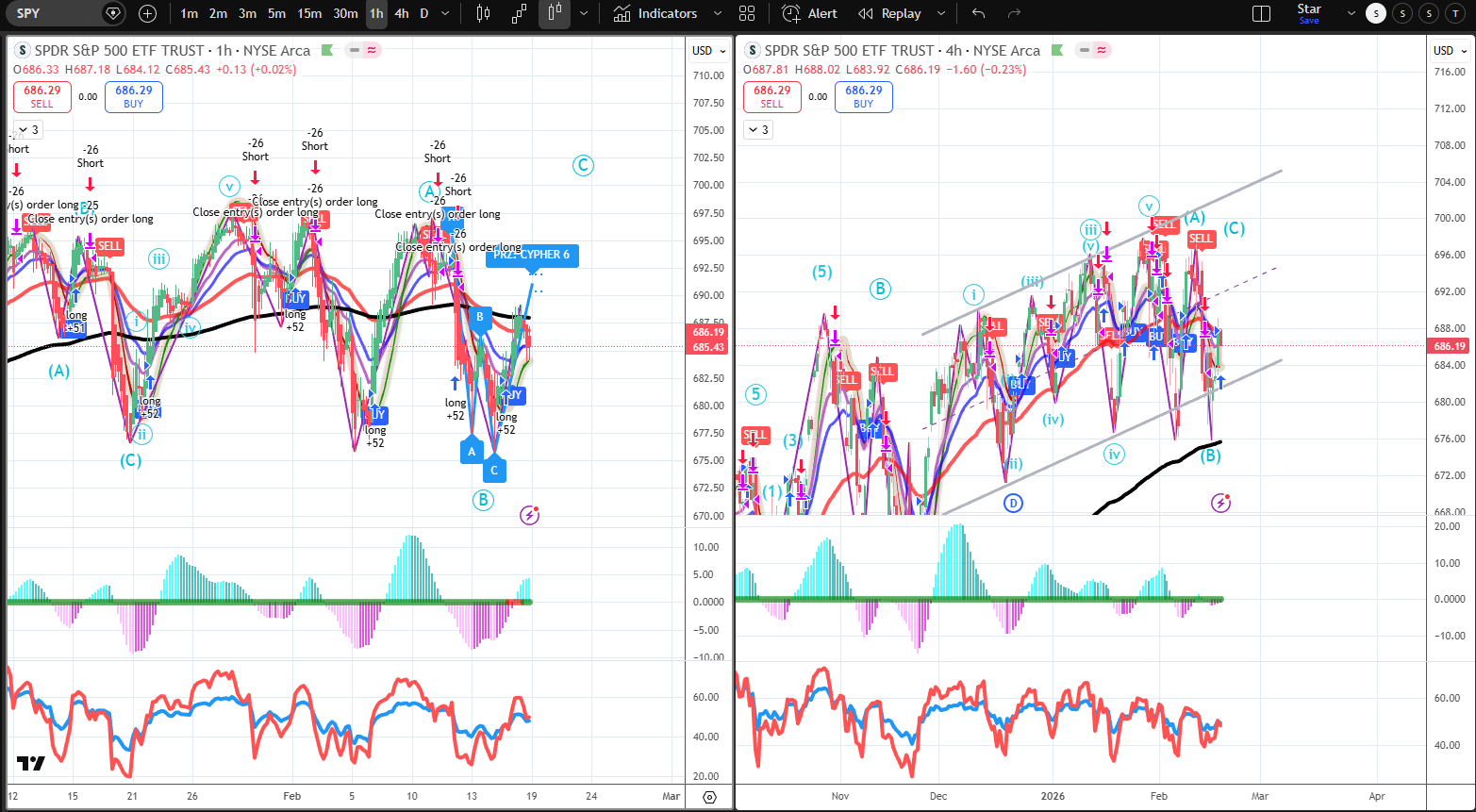1476x812 pixels.
Task: Collapse the indicator legend on 4h chart
Action: 759,129
